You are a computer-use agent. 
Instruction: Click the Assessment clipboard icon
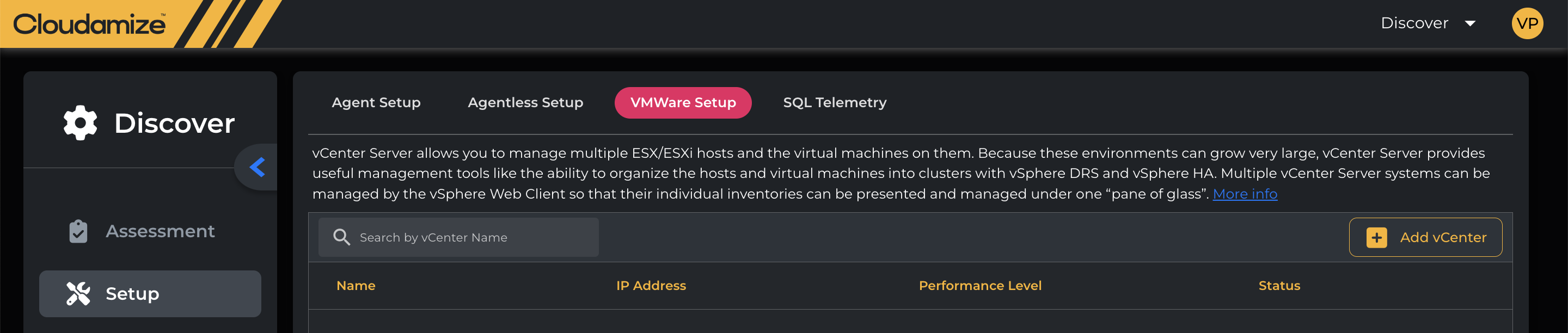78,231
